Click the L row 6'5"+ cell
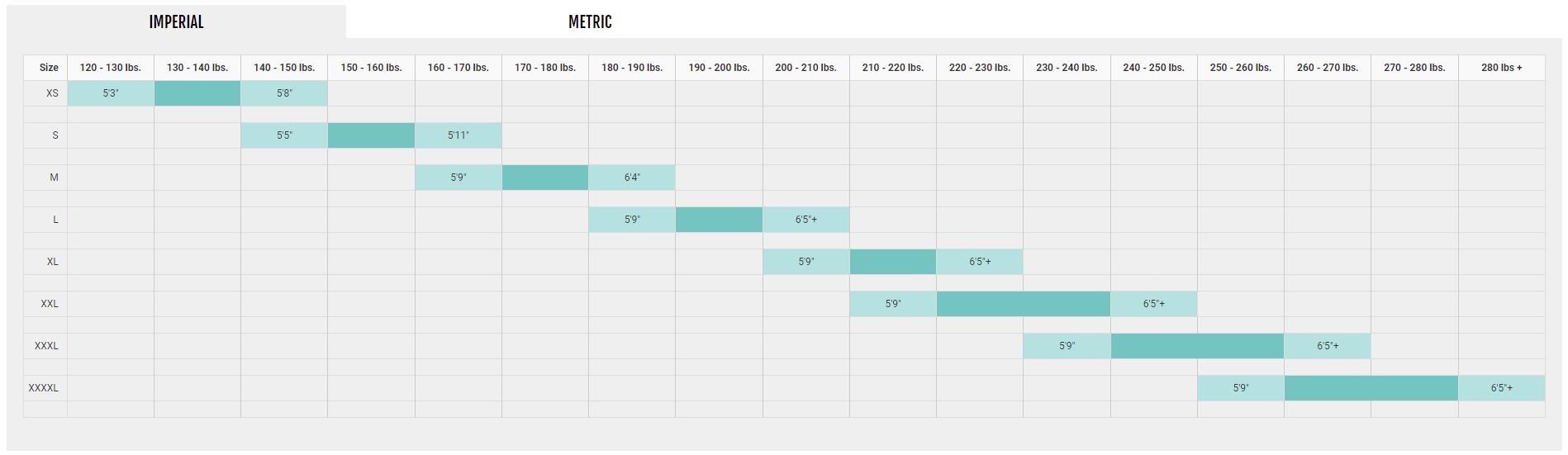1568x455 pixels. (805, 220)
